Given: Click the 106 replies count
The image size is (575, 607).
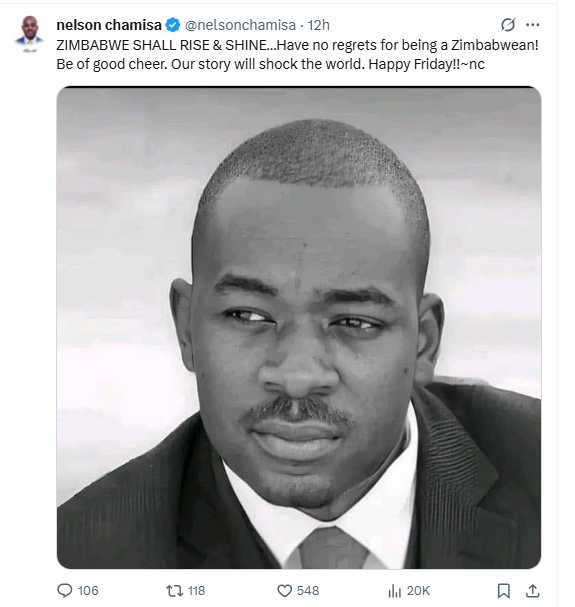Looking at the screenshot, I should pos(88,591).
